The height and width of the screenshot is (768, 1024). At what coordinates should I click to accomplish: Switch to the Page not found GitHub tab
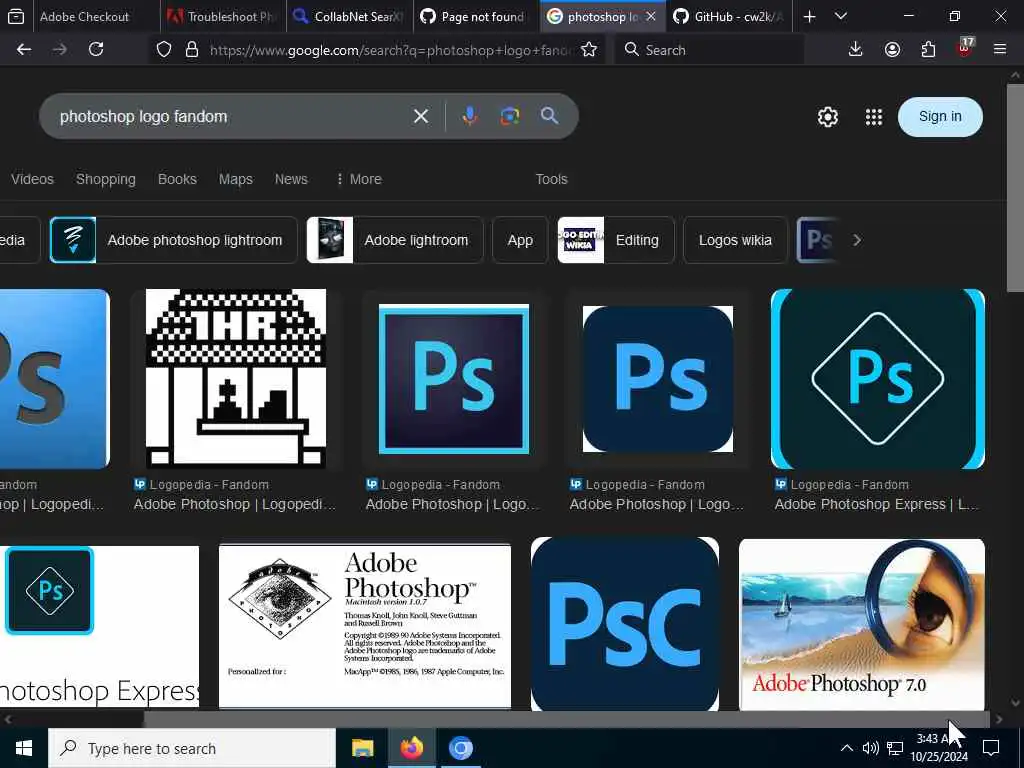coord(477,17)
